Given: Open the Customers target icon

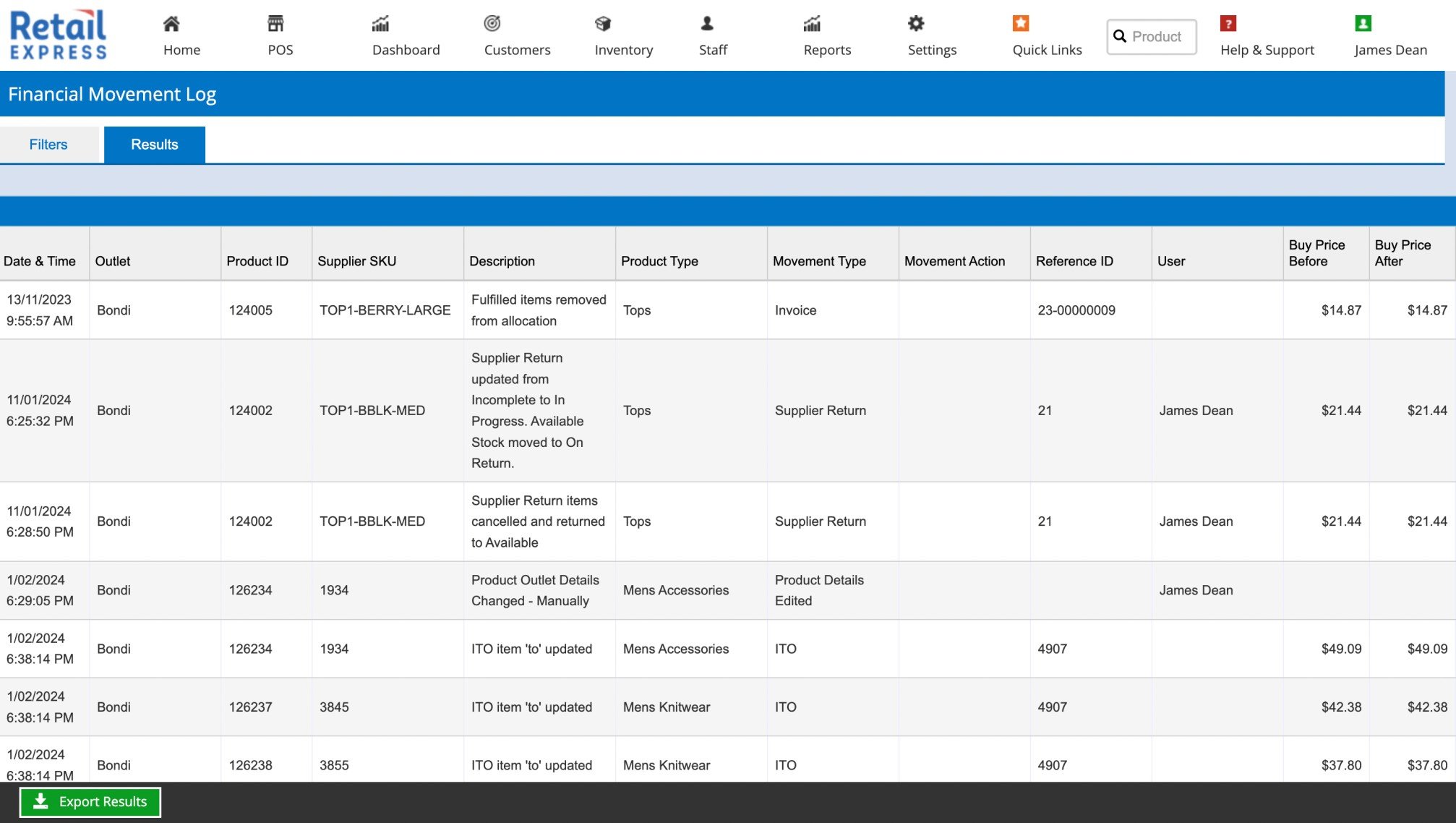Looking at the screenshot, I should coord(492,24).
